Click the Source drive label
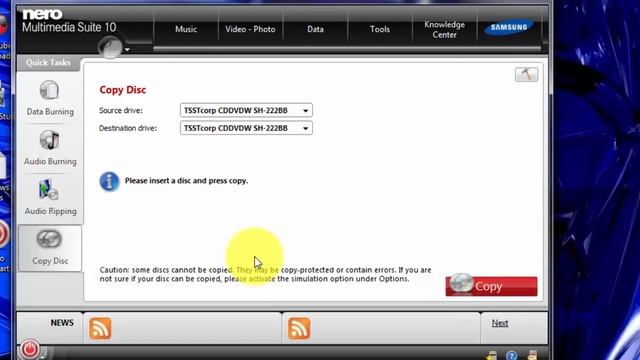 coord(121,110)
